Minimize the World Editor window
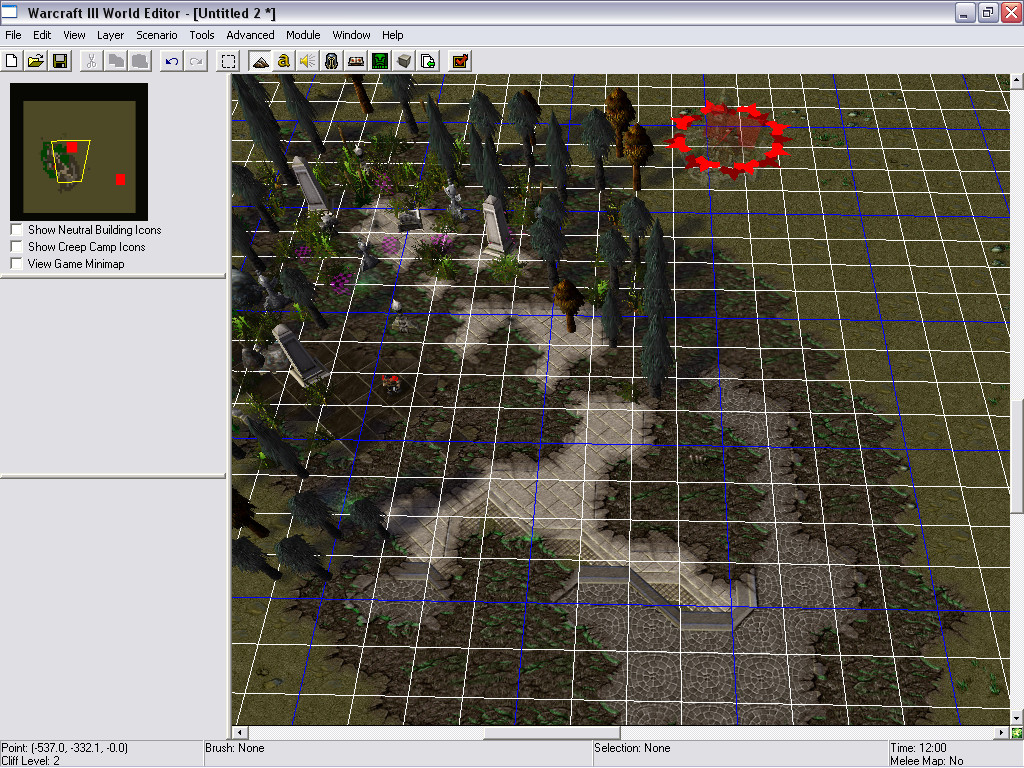Screen dimensions: 1024x768 [x=965, y=12]
